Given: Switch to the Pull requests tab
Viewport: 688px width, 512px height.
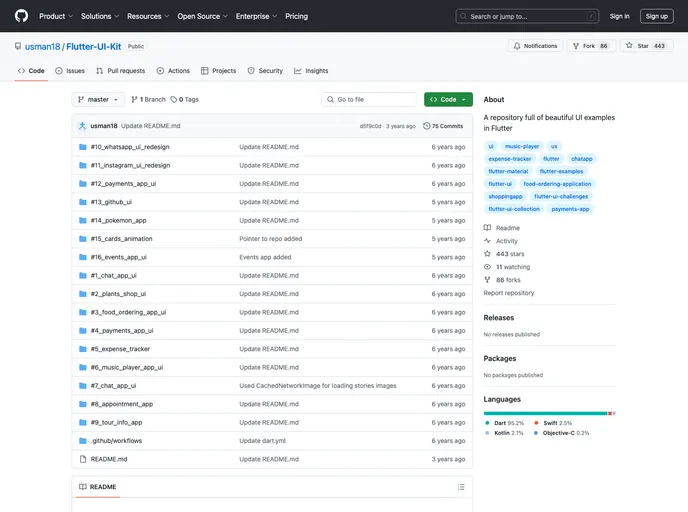Looking at the screenshot, I should [x=121, y=71].
